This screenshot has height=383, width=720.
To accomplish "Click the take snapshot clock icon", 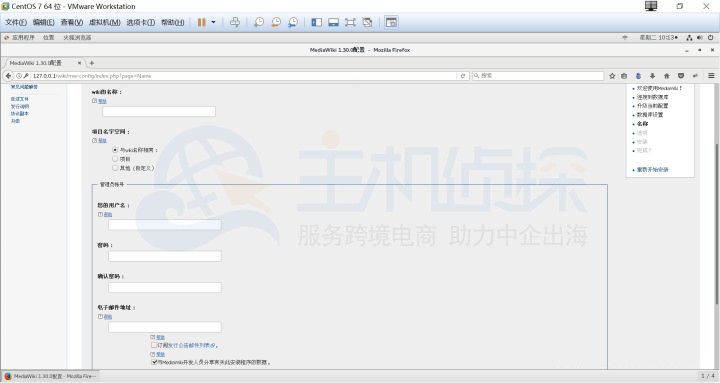I will point(259,22).
